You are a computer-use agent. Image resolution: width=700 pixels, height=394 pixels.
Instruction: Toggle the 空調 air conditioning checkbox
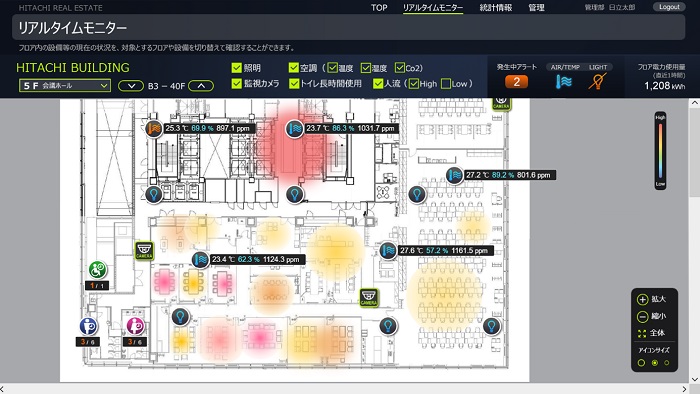pos(293,68)
